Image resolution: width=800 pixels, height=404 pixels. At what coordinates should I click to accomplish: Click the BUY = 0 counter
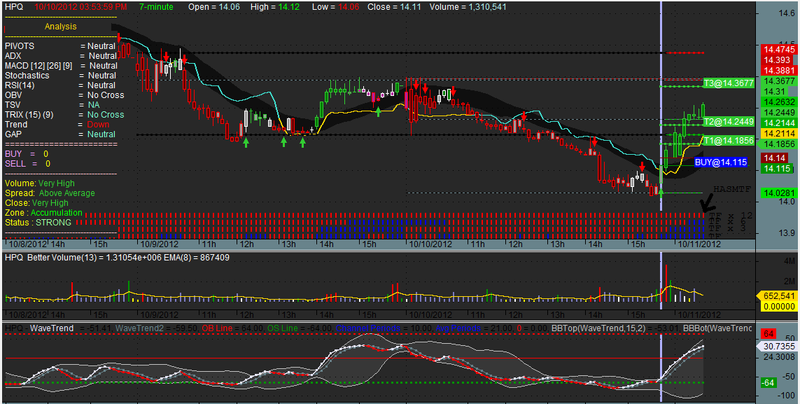pyautogui.click(x=27, y=154)
